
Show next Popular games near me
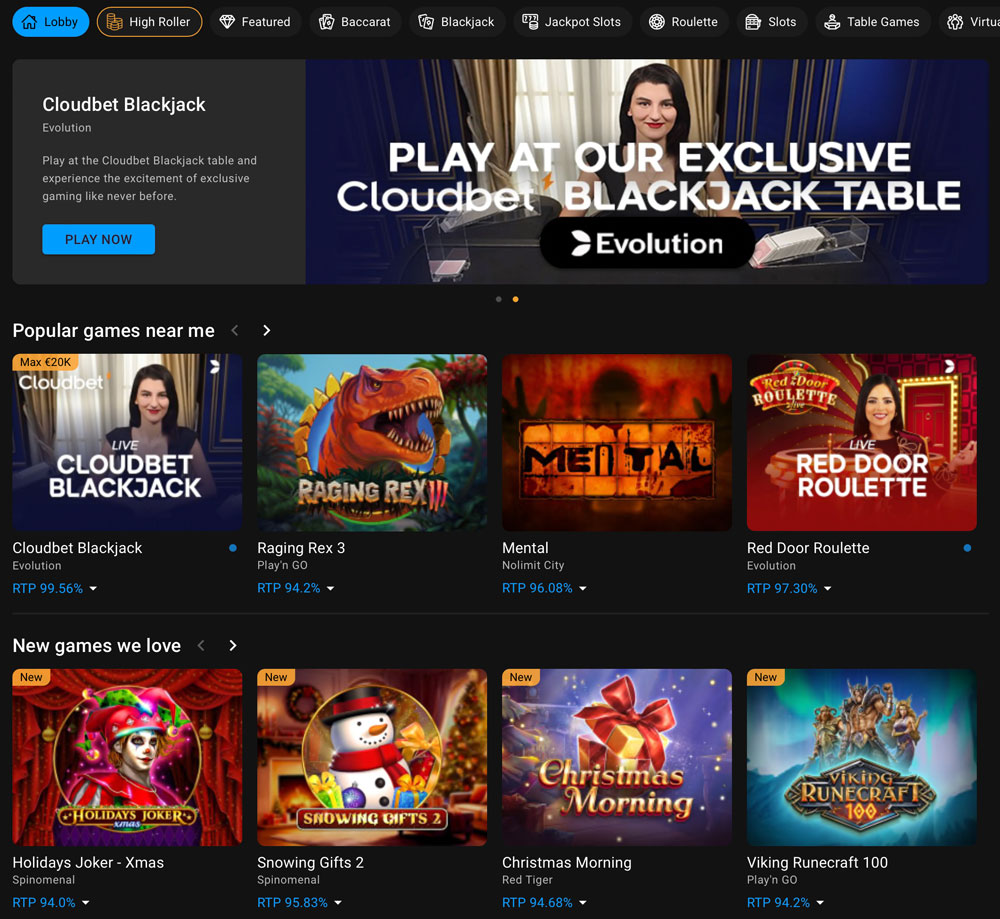pyautogui.click(x=267, y=330)
